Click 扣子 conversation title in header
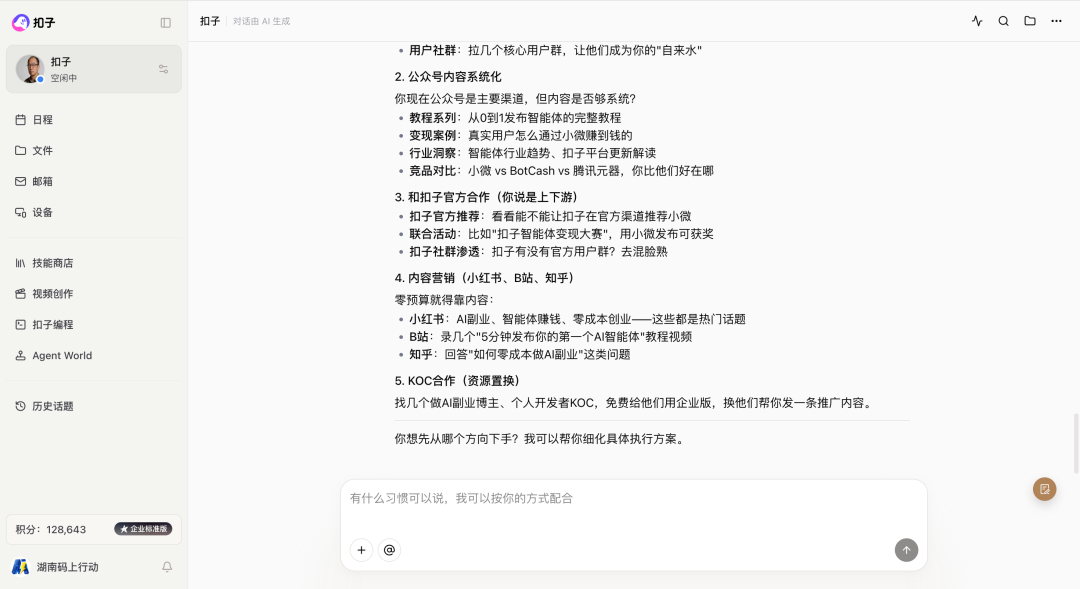 click(x=210, y=21)
